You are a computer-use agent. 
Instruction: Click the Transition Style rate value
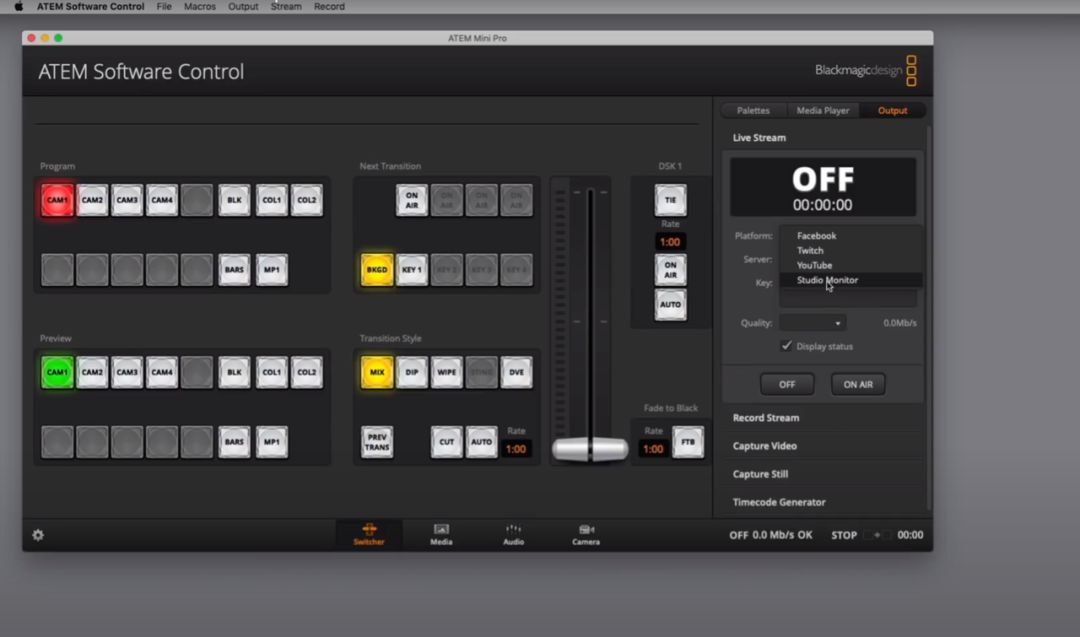(x=516, y=449)
